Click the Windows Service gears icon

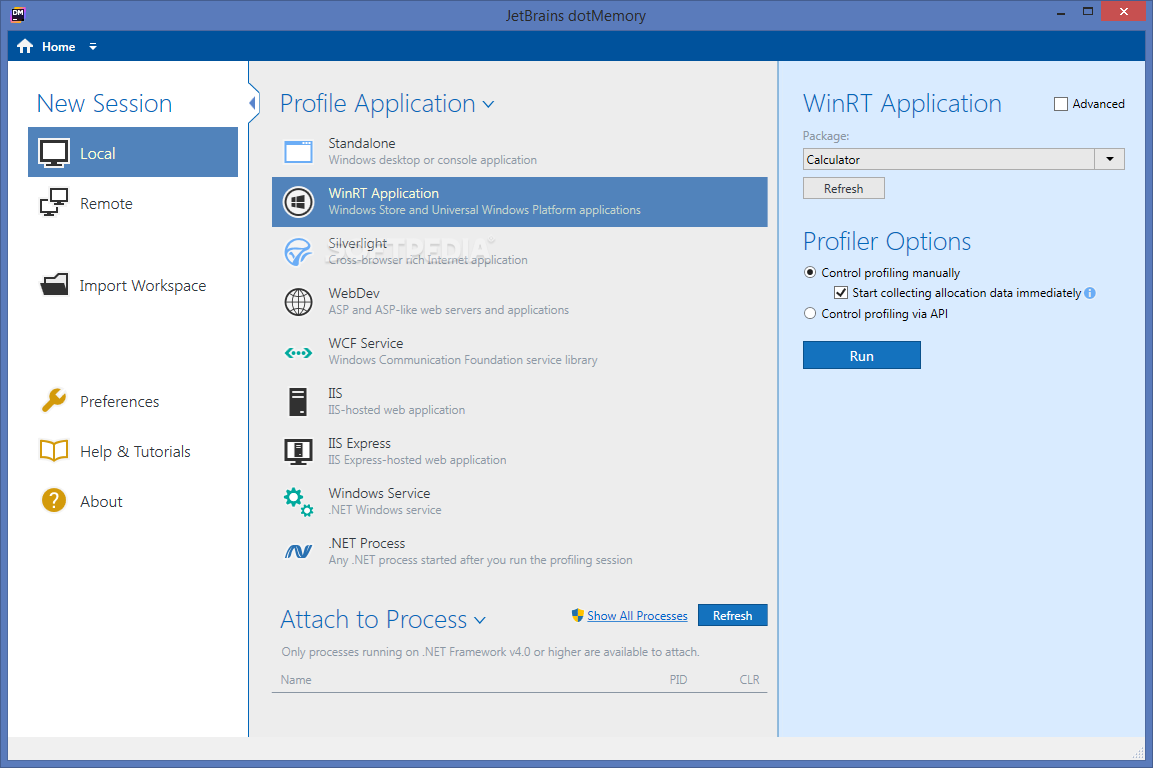(299, 502)
